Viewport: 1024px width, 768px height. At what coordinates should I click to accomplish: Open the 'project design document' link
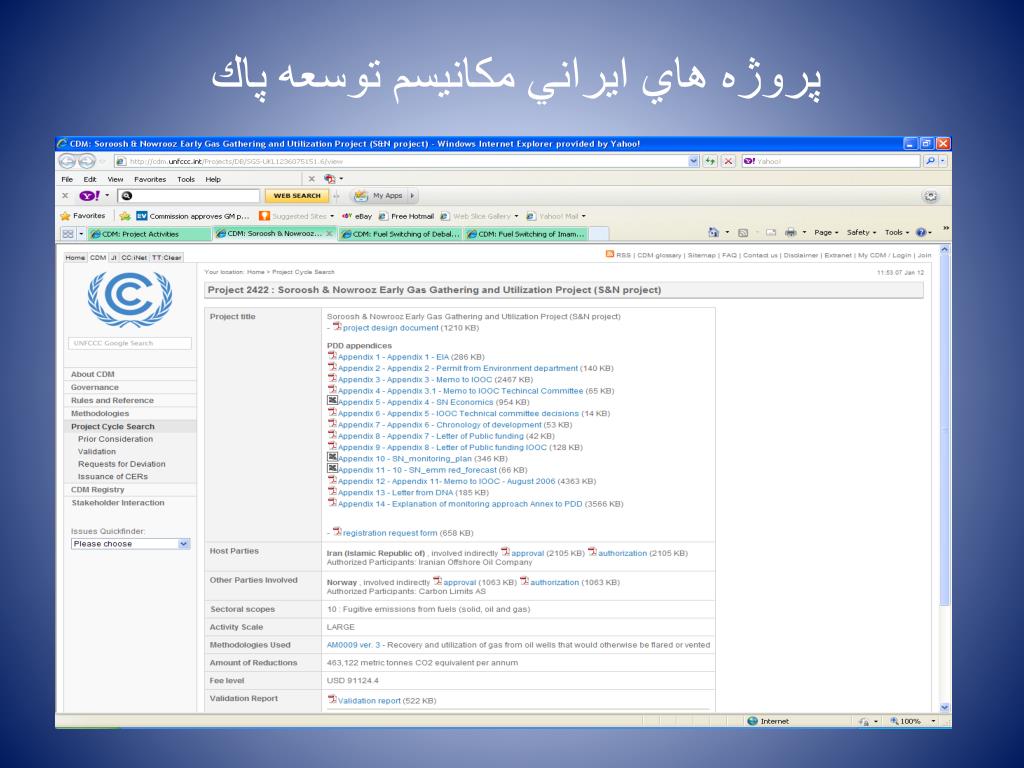coord(391,328)
